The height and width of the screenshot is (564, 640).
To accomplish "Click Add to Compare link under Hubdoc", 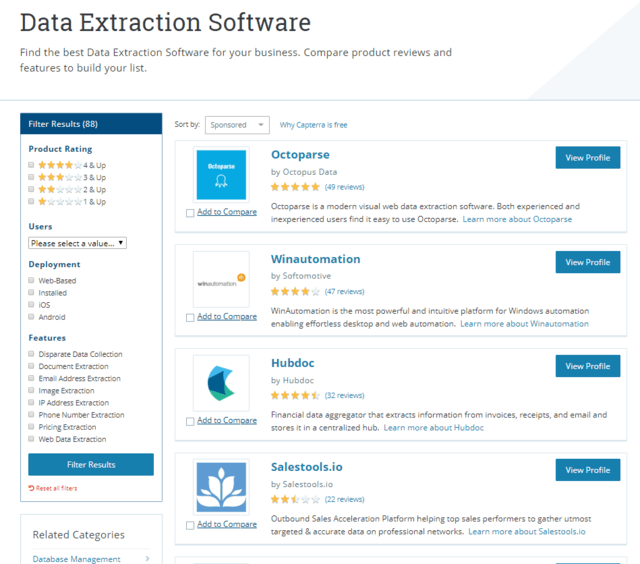I will [227, 420].
